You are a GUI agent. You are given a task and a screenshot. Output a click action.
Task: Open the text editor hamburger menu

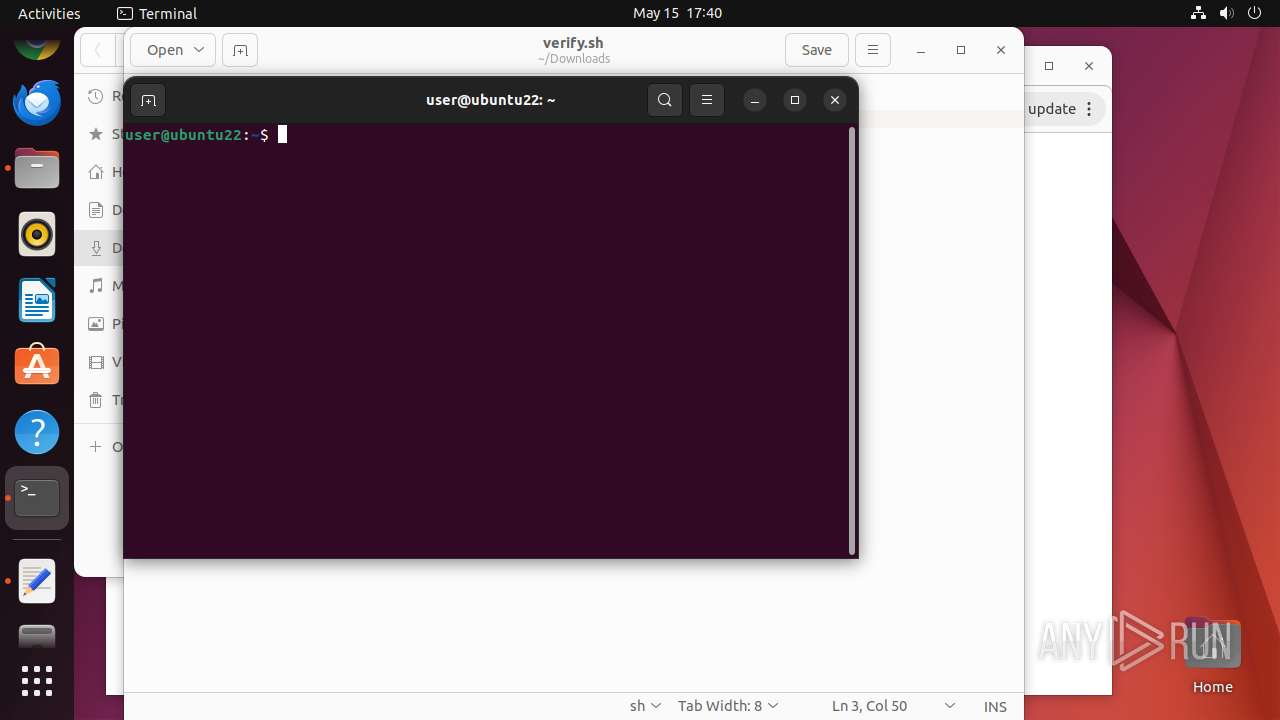(x=873, y=50)
